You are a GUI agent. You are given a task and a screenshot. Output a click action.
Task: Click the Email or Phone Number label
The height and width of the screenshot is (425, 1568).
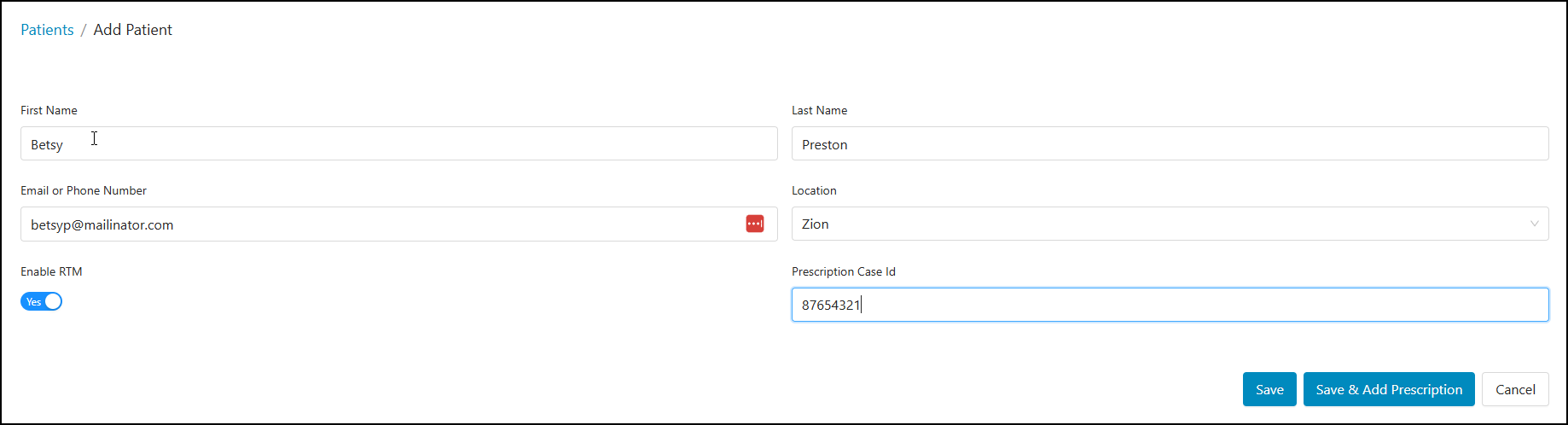coord(84,190)
